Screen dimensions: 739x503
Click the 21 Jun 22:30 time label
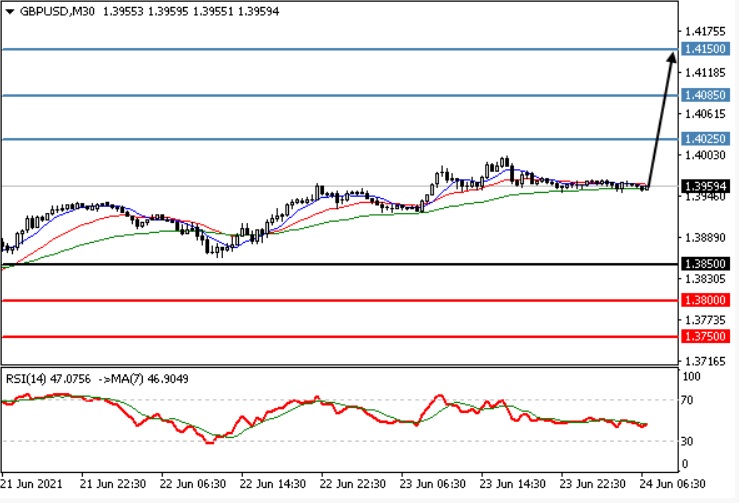113,484
